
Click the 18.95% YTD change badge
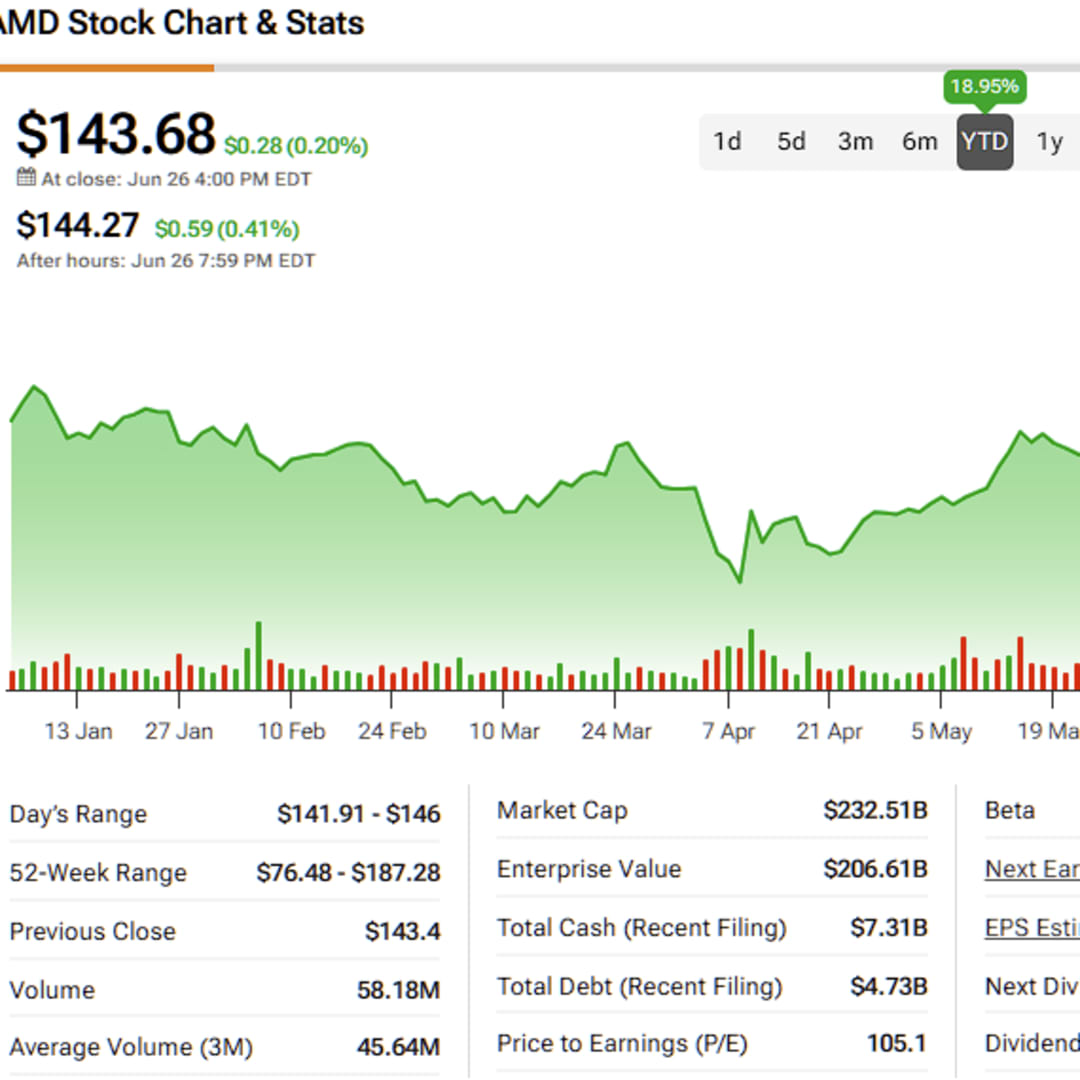(x=984, y=87)
